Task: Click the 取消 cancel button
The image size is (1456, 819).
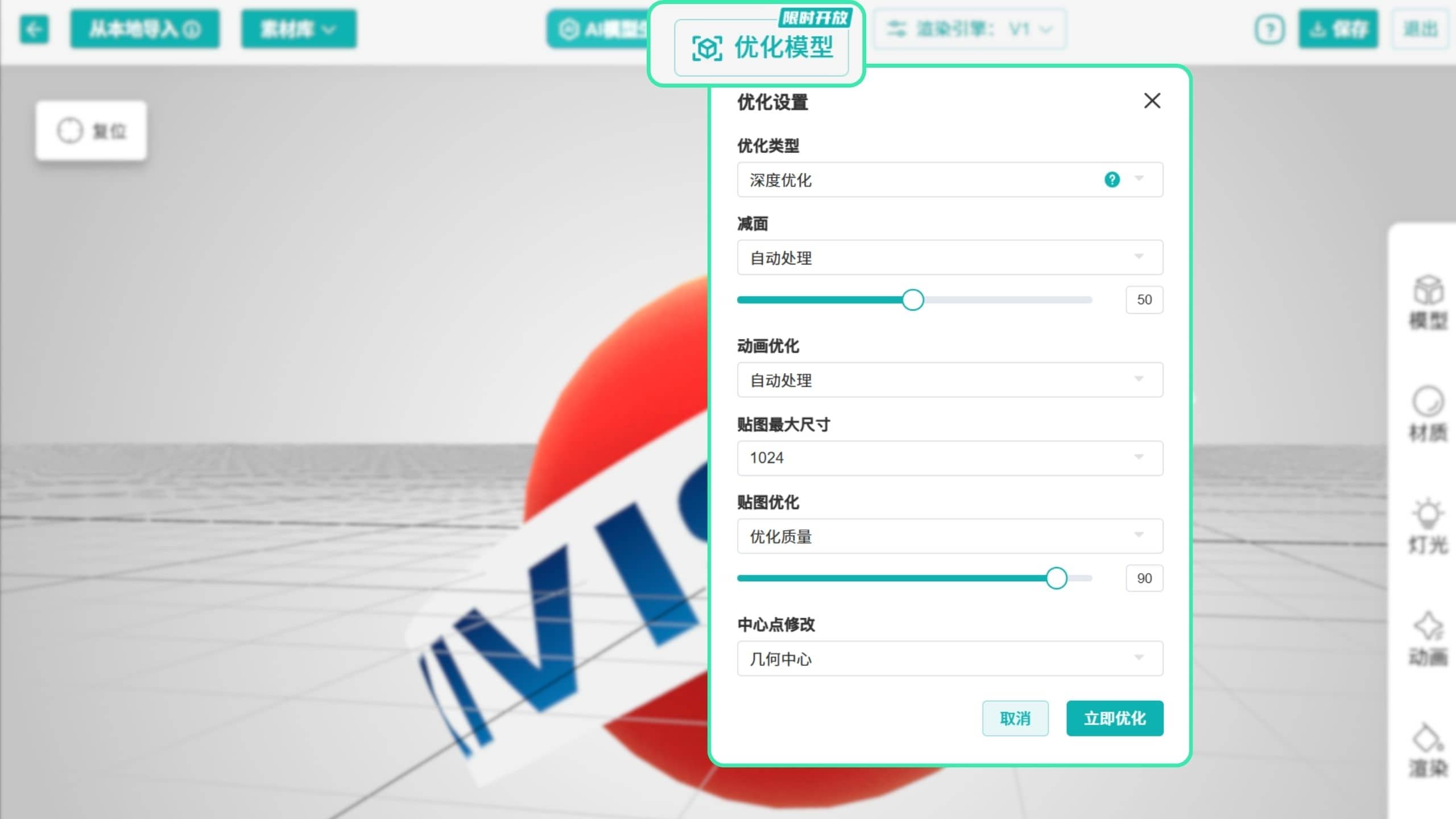Action: (x=1015, y=718)
